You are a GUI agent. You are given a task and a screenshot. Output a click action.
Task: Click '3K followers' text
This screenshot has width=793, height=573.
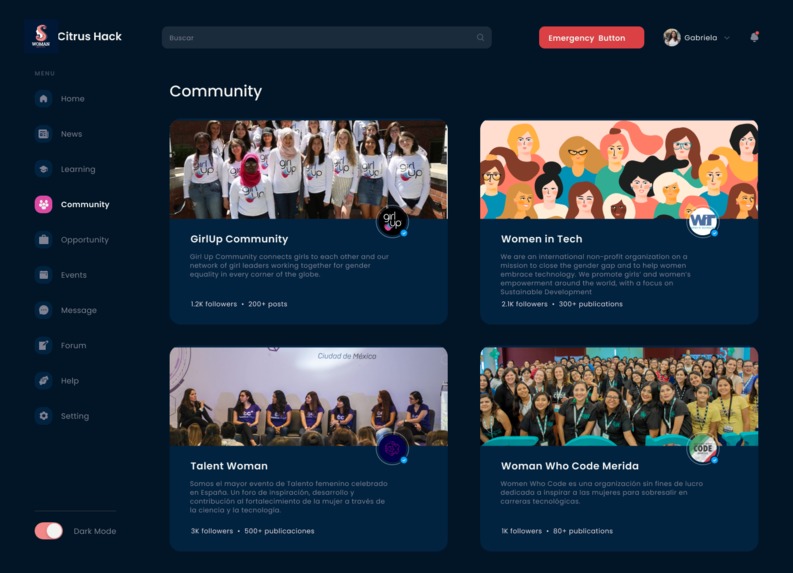tap(211, 531)
